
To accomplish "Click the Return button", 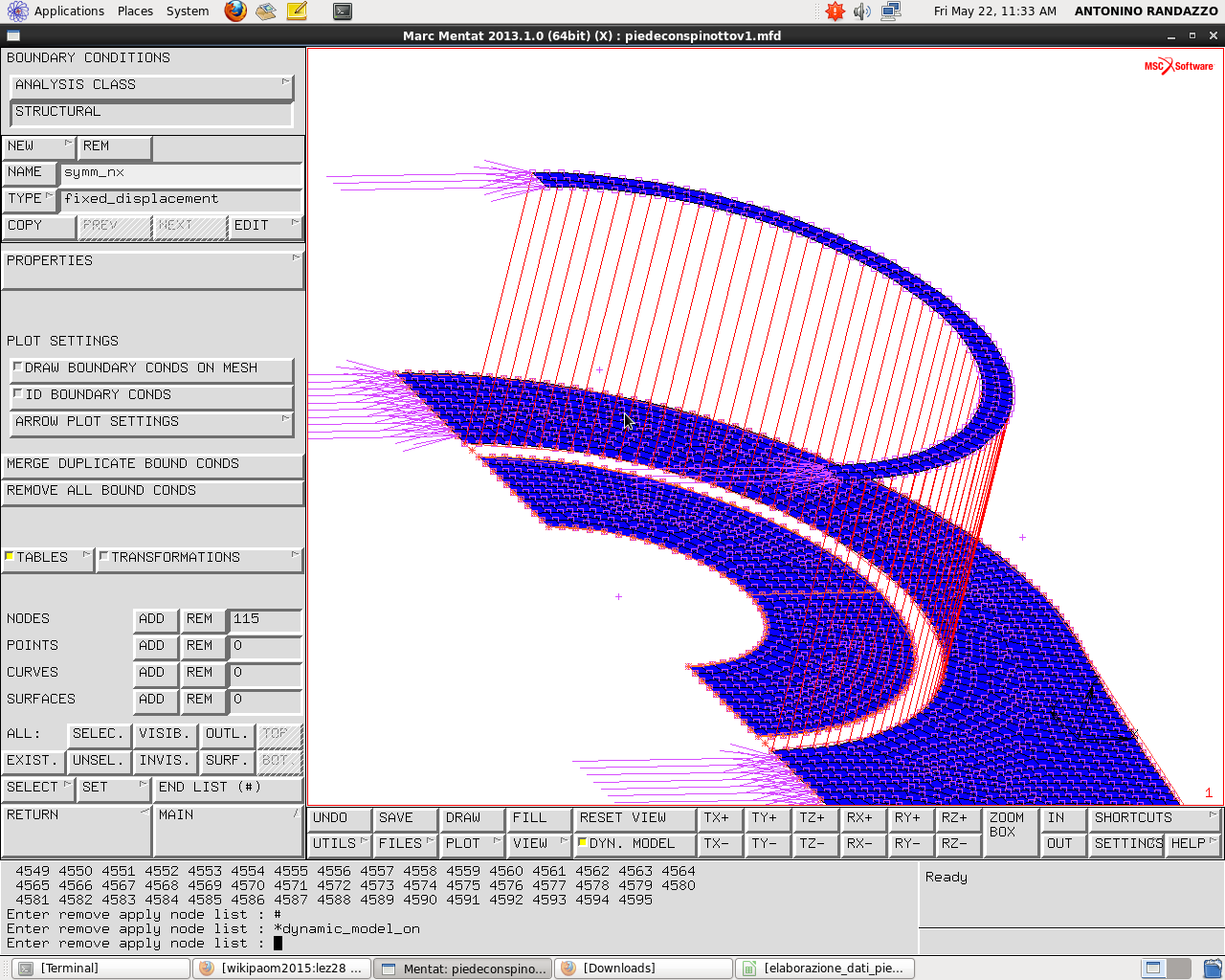I will tap(77, 831).
